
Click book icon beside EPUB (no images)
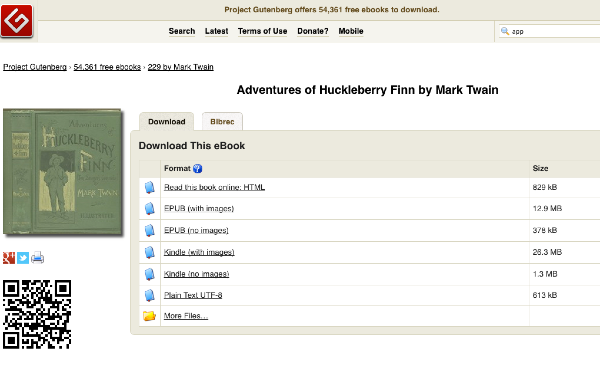click(150, 230)
